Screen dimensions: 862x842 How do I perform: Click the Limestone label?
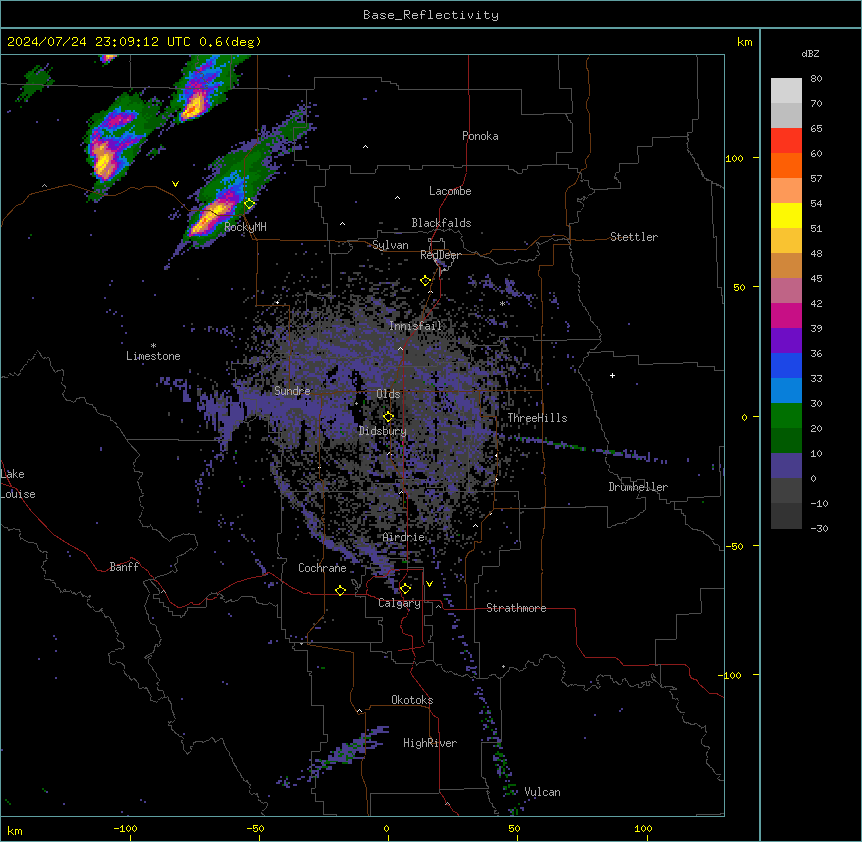click(153, 356)
